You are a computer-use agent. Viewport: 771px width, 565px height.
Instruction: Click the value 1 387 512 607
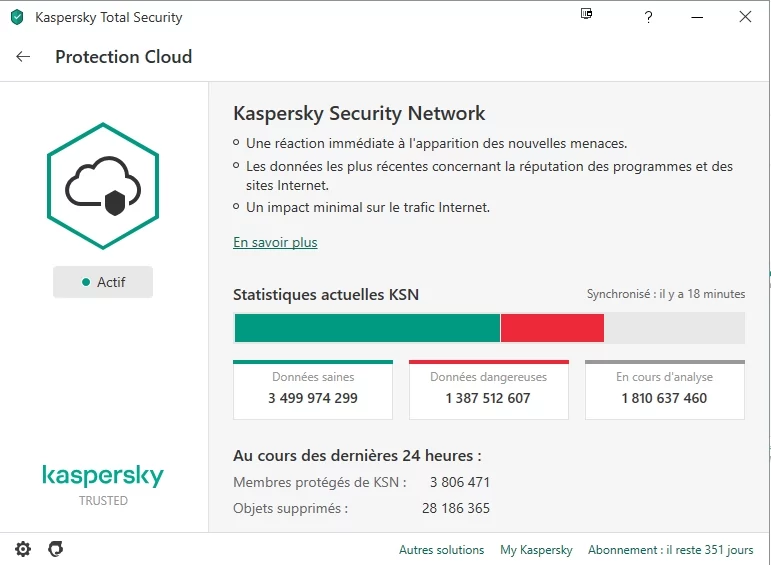488,398
